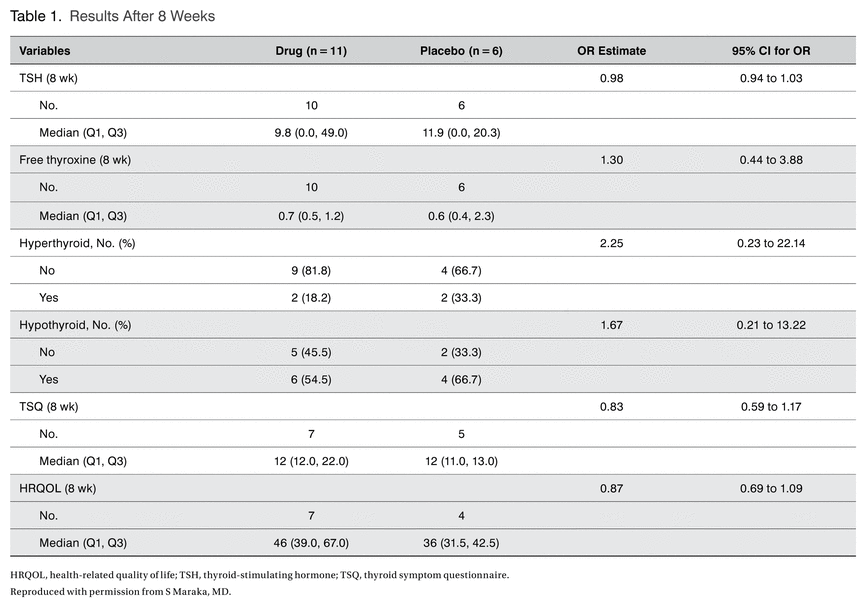This screenshot has width=866, height=607.
Task: Click the 'Hyperthyroid, No. (%)' row label
Action: 76,242
